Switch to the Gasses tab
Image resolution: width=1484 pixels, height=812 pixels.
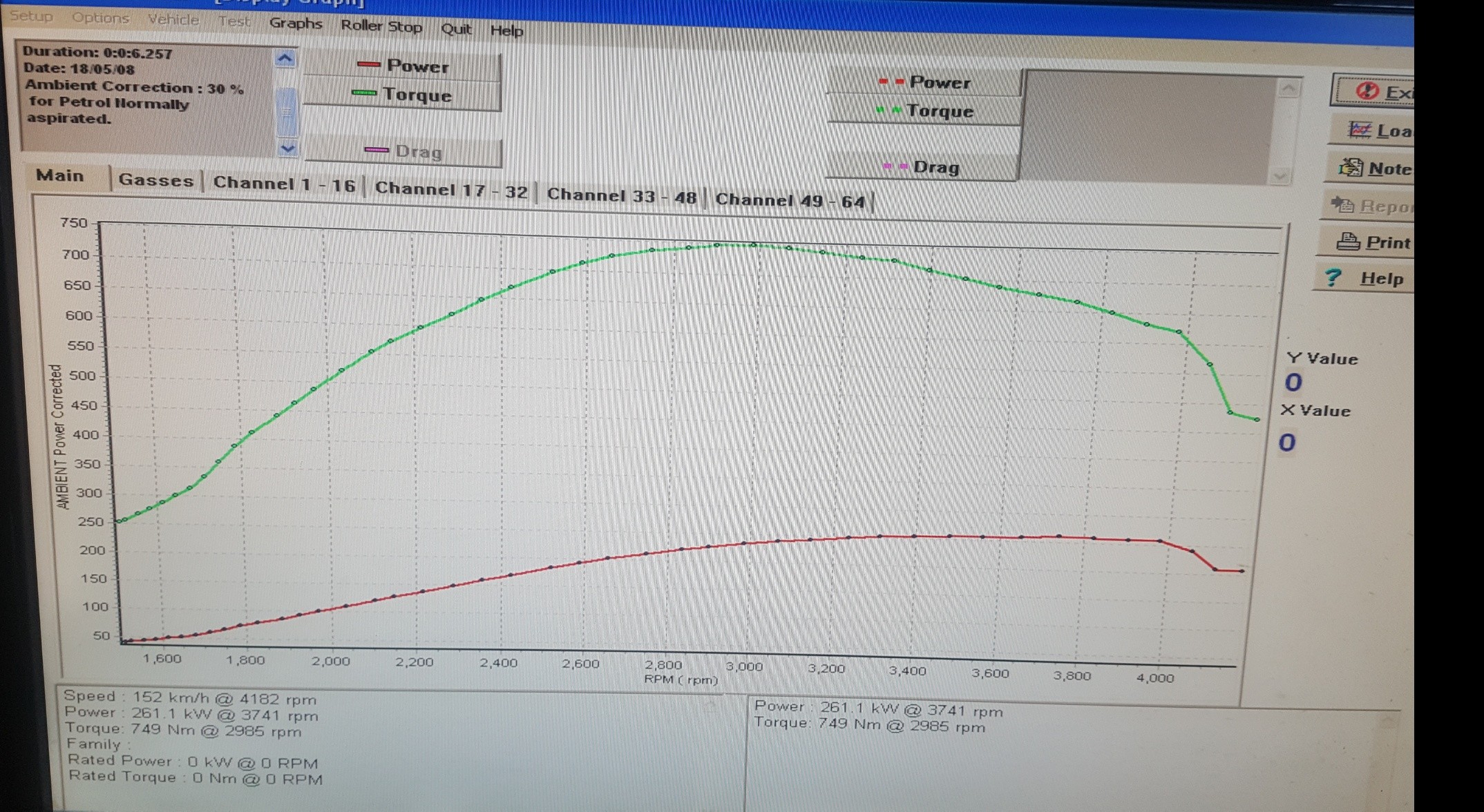tap(155, 180)
